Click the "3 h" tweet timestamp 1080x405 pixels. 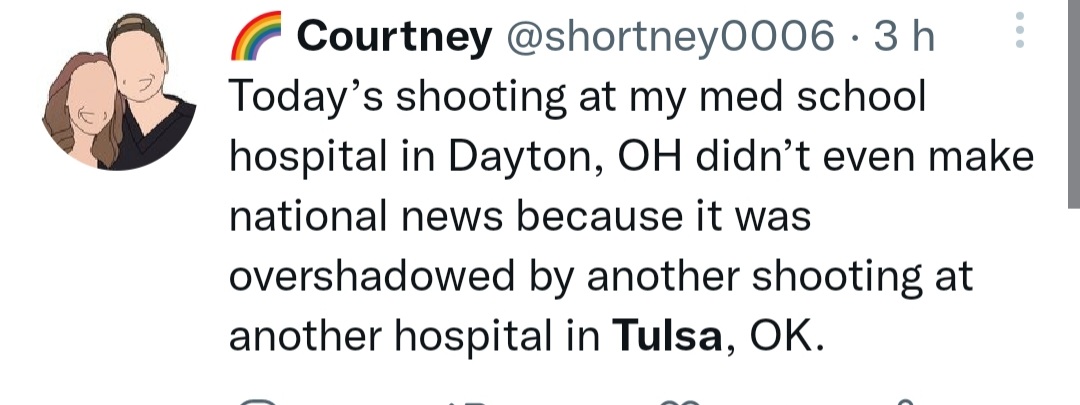click(x=903, y=38)
